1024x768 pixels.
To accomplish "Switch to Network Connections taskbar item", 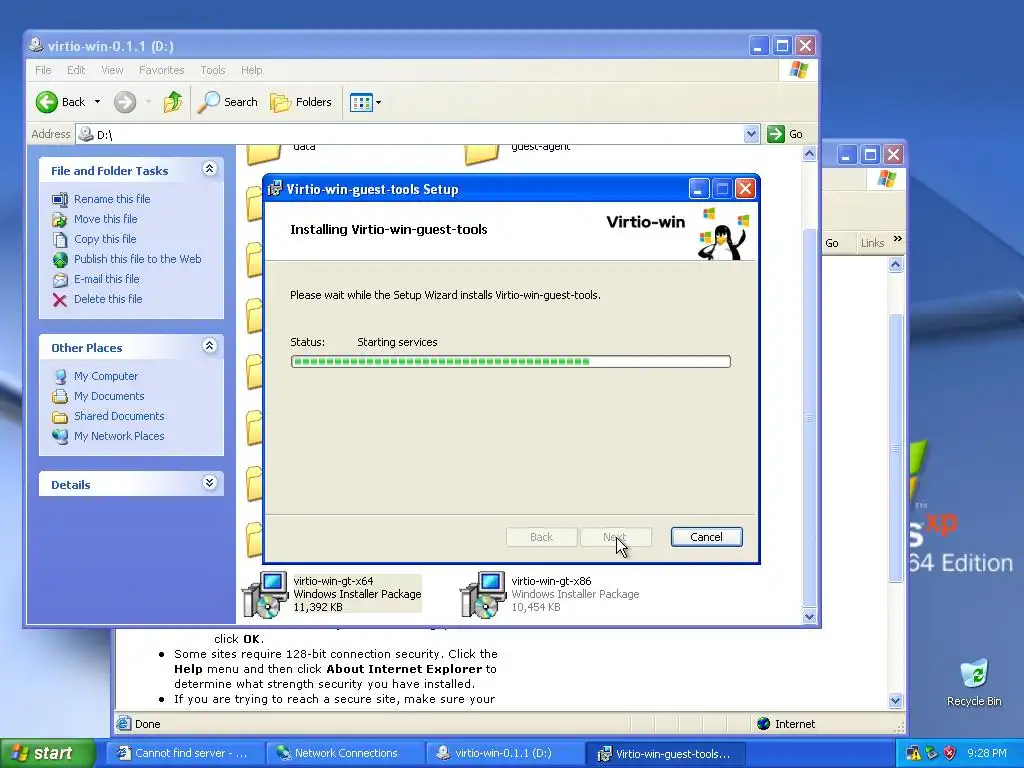I will point(345,753).
